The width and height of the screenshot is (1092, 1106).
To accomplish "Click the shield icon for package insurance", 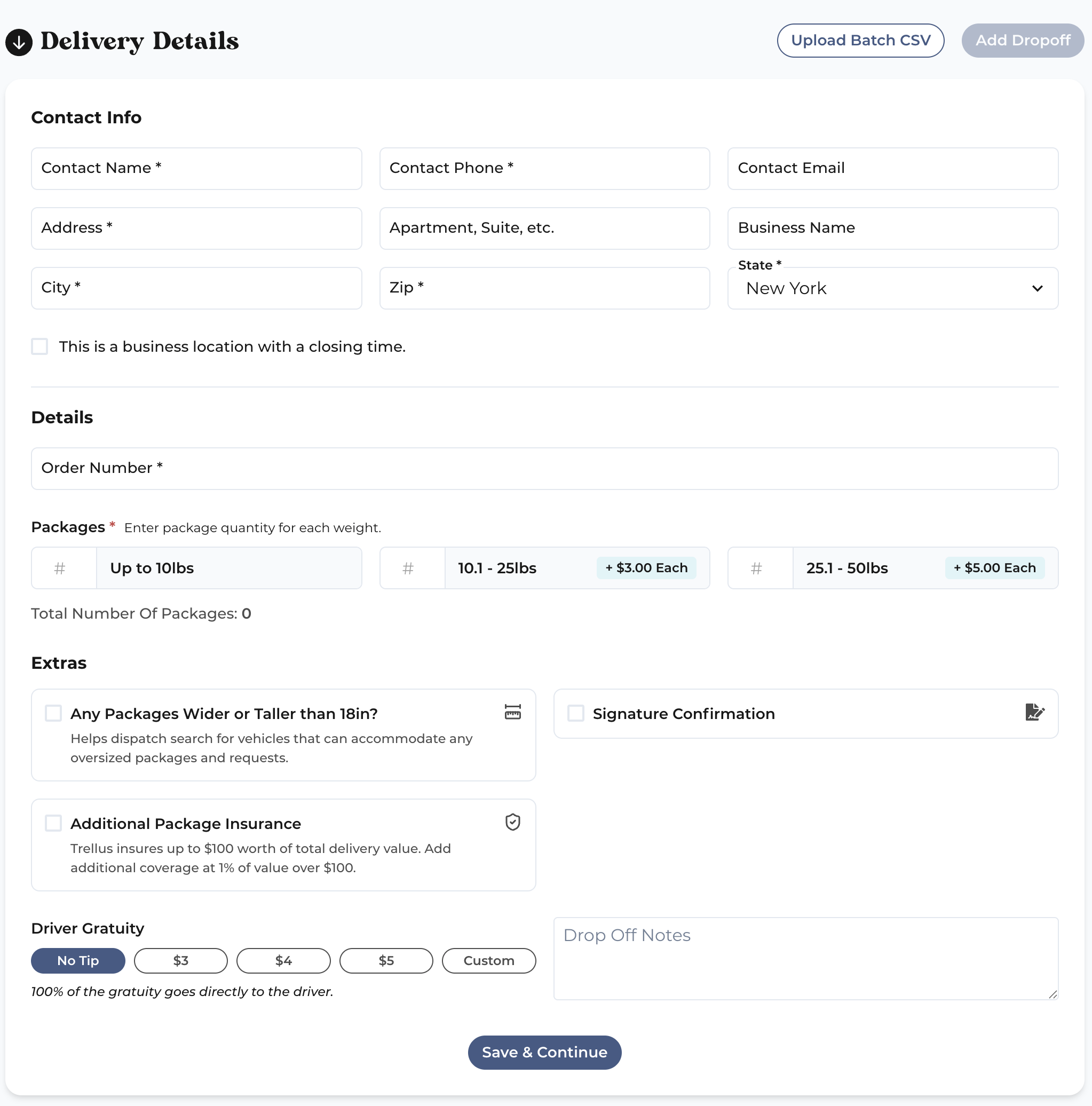I will tap(512, 822).
